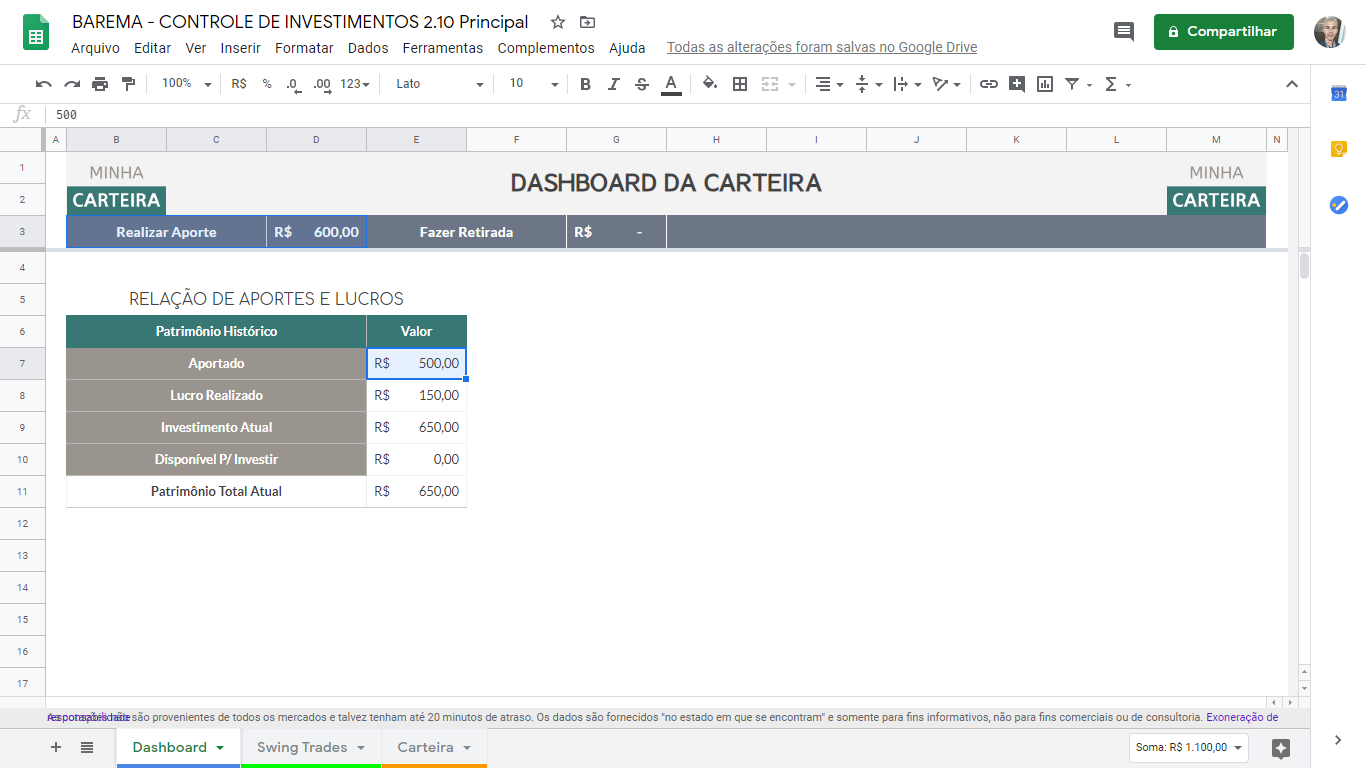Open the Formatar menu
Screen dimensions: 1366x768
[304, 48]
